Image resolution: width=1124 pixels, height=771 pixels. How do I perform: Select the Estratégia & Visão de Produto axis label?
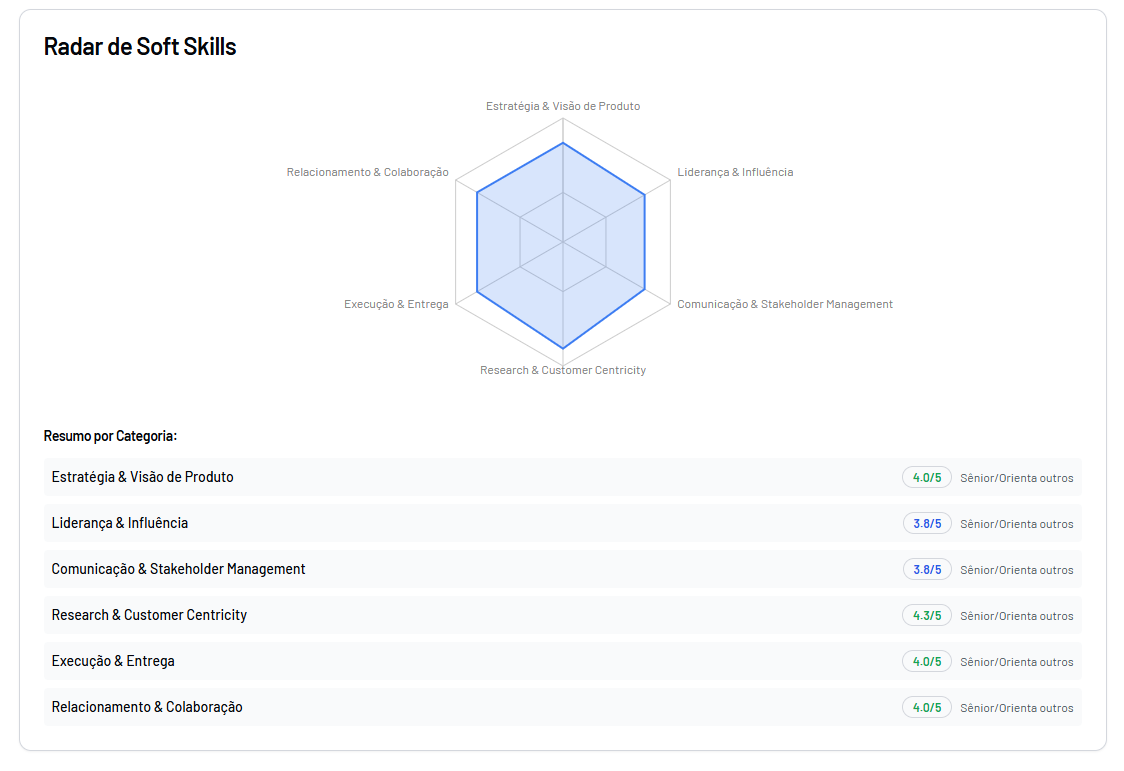point(563,106)
